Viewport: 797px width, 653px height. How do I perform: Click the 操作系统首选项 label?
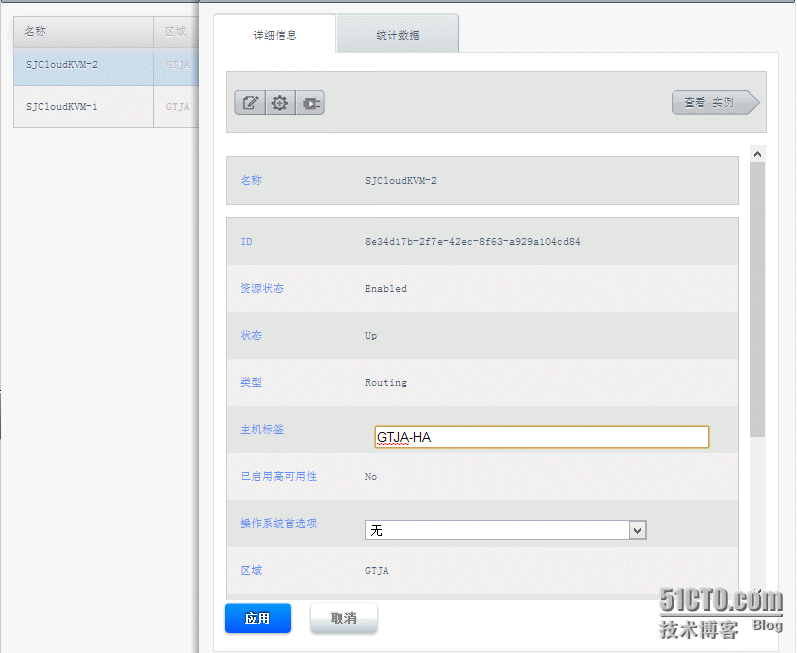[279, 523]
